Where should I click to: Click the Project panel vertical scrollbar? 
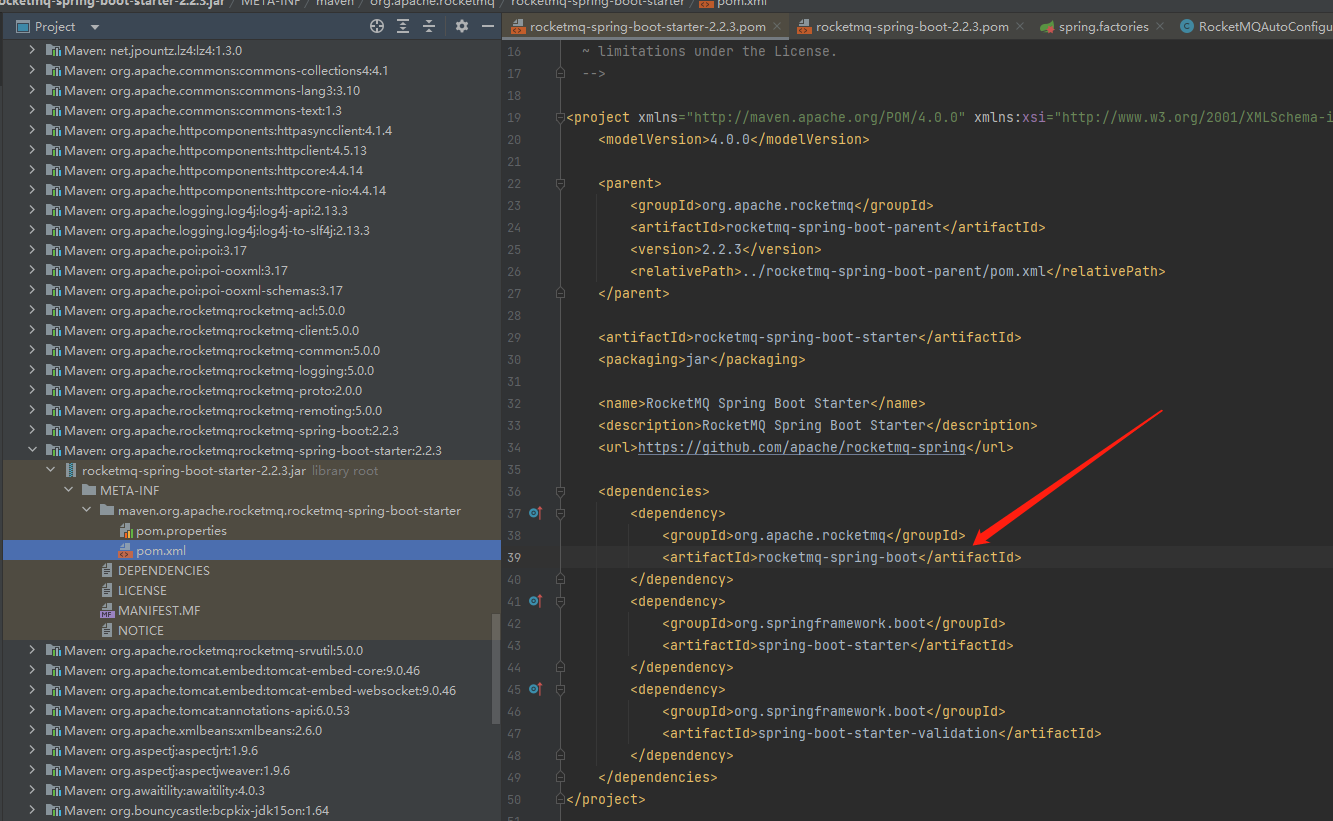click(x=496, y=668)
